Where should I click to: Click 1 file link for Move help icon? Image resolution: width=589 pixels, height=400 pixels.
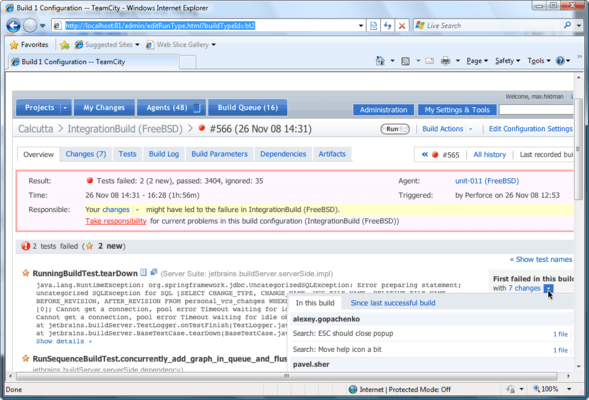coord(560,350)
